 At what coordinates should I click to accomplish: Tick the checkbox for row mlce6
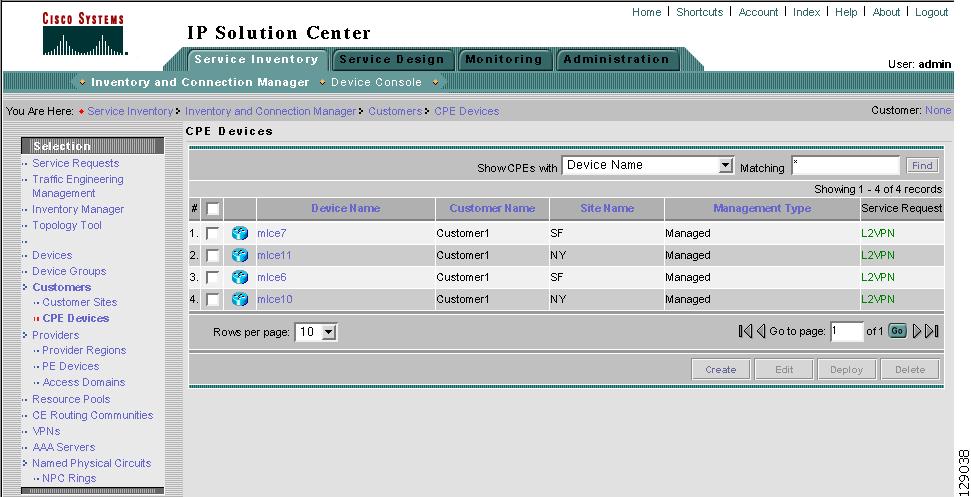212,277
